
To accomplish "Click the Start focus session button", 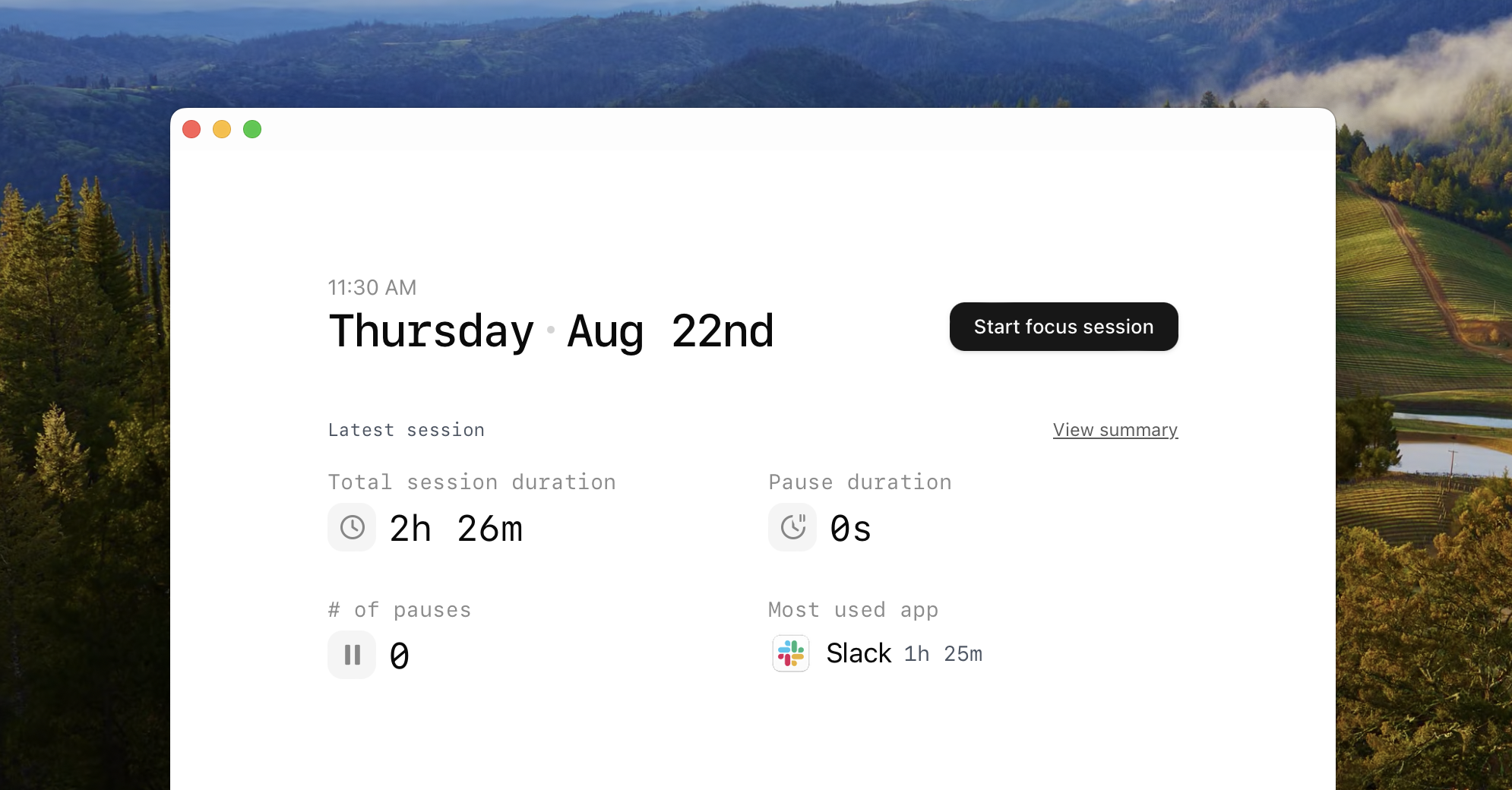I will coord(1063,327).
